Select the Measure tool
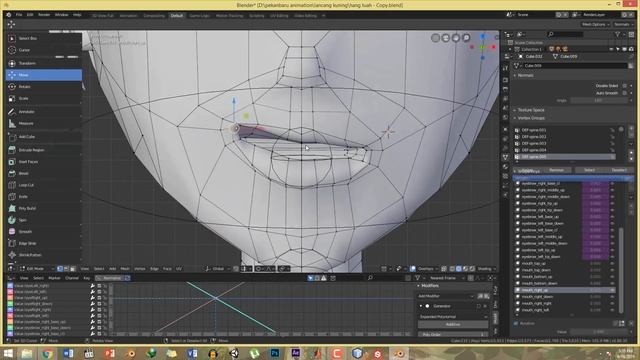The height and width of the screenshot is (360, 640). pyautogui.click(x=44, y=123)
